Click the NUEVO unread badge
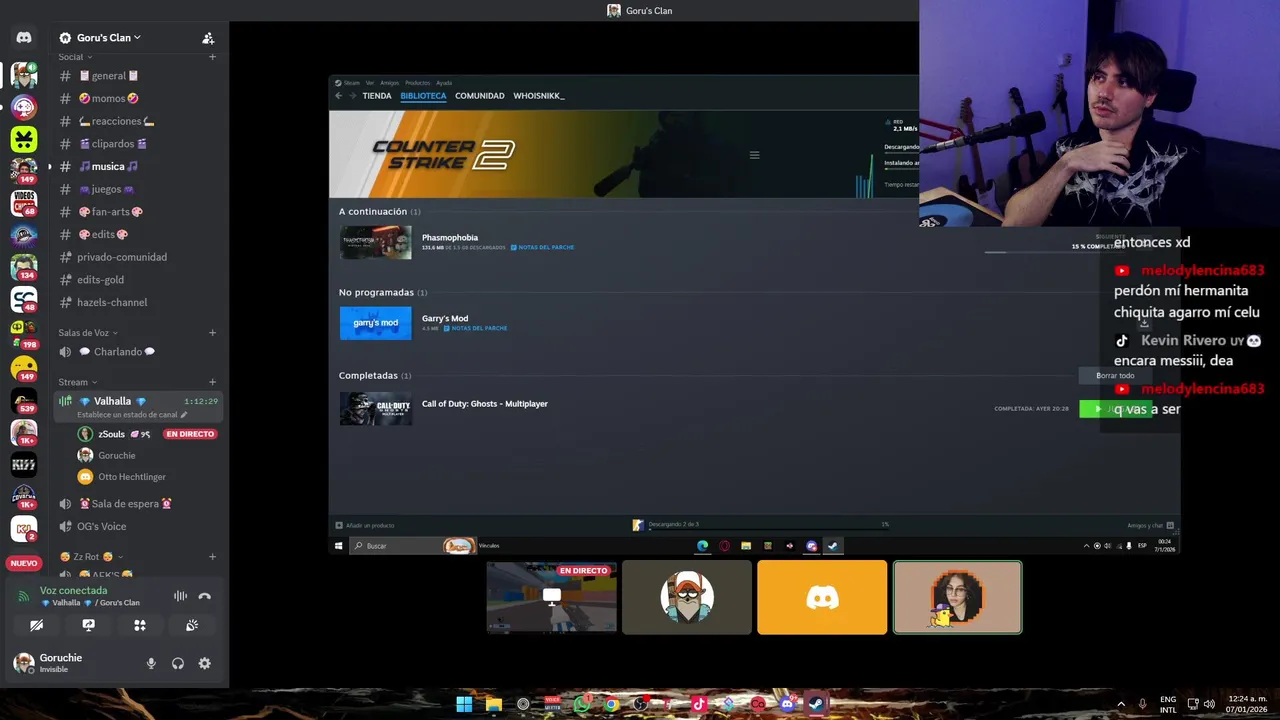Screen dimensions: 1280x720 click(x=24, y=564)
